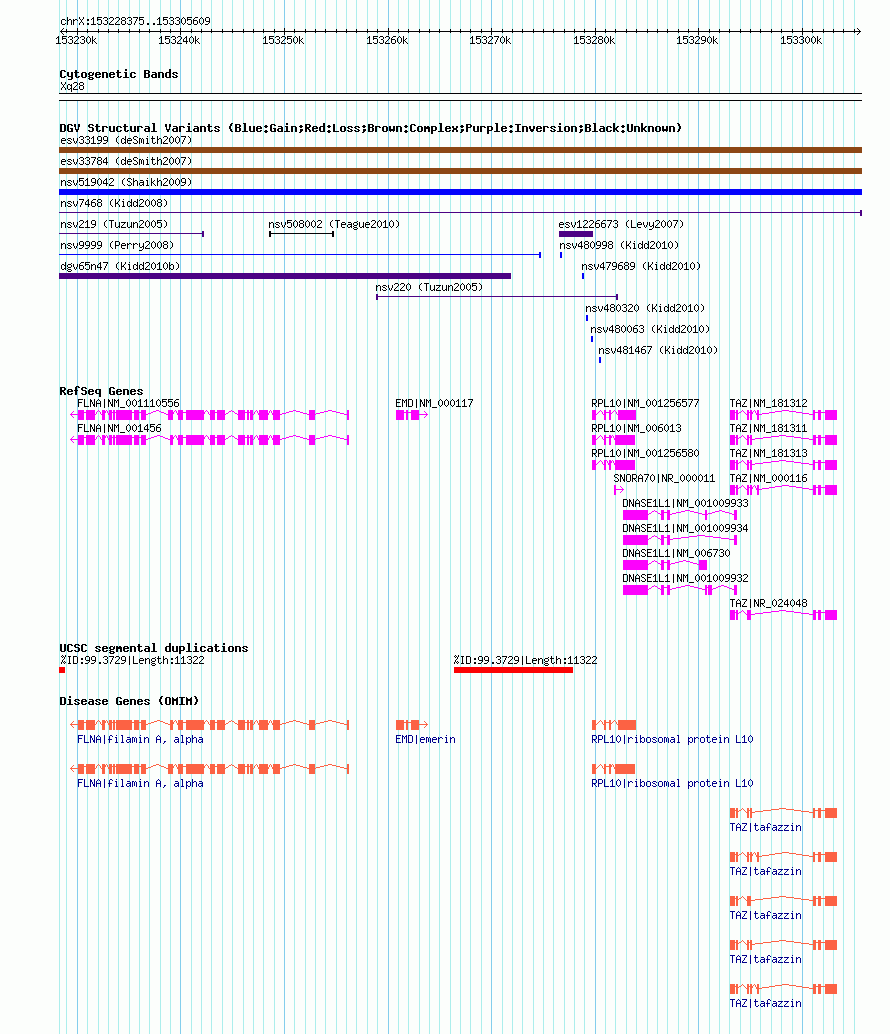Select the UCSC segmental duplications track title
The width and height of the screenshot is (890, 1034).
click(x=154, y=648)
